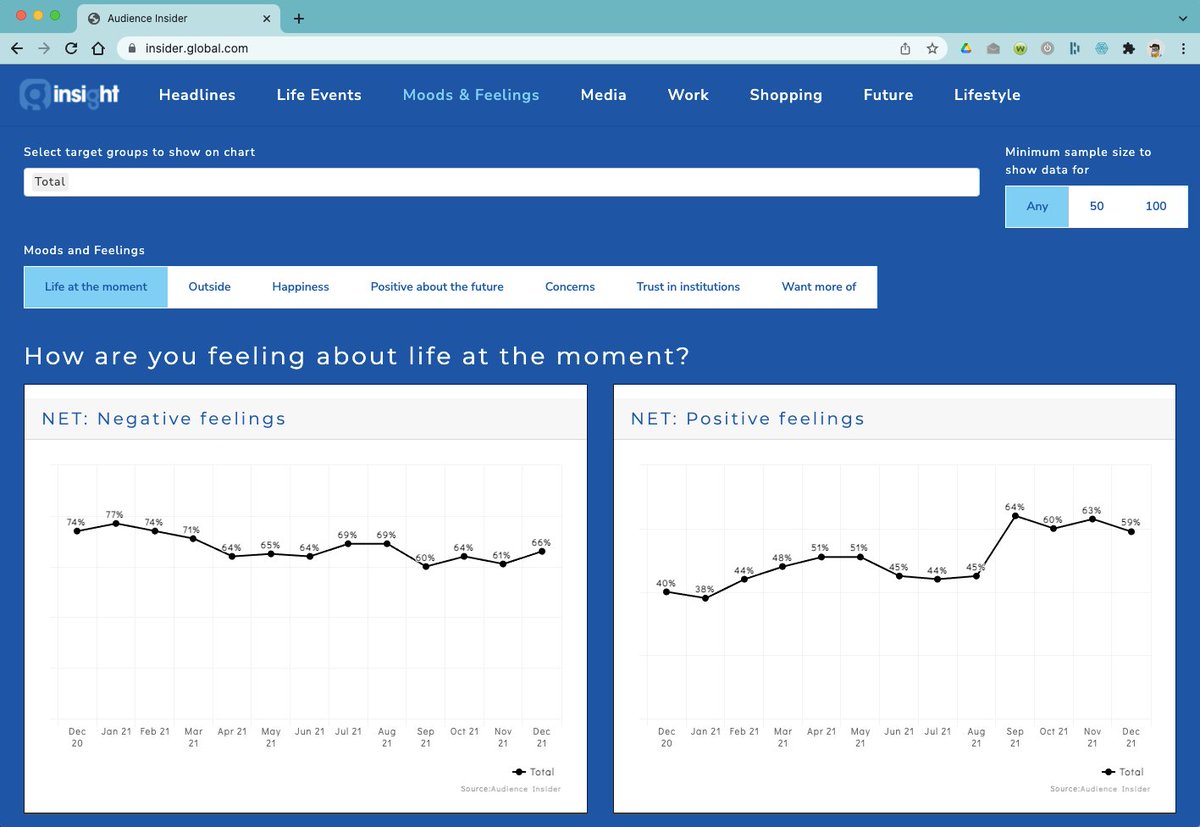Close the Audience Insider tab
The image size is (1200, 827).
(x=269, y=18)
